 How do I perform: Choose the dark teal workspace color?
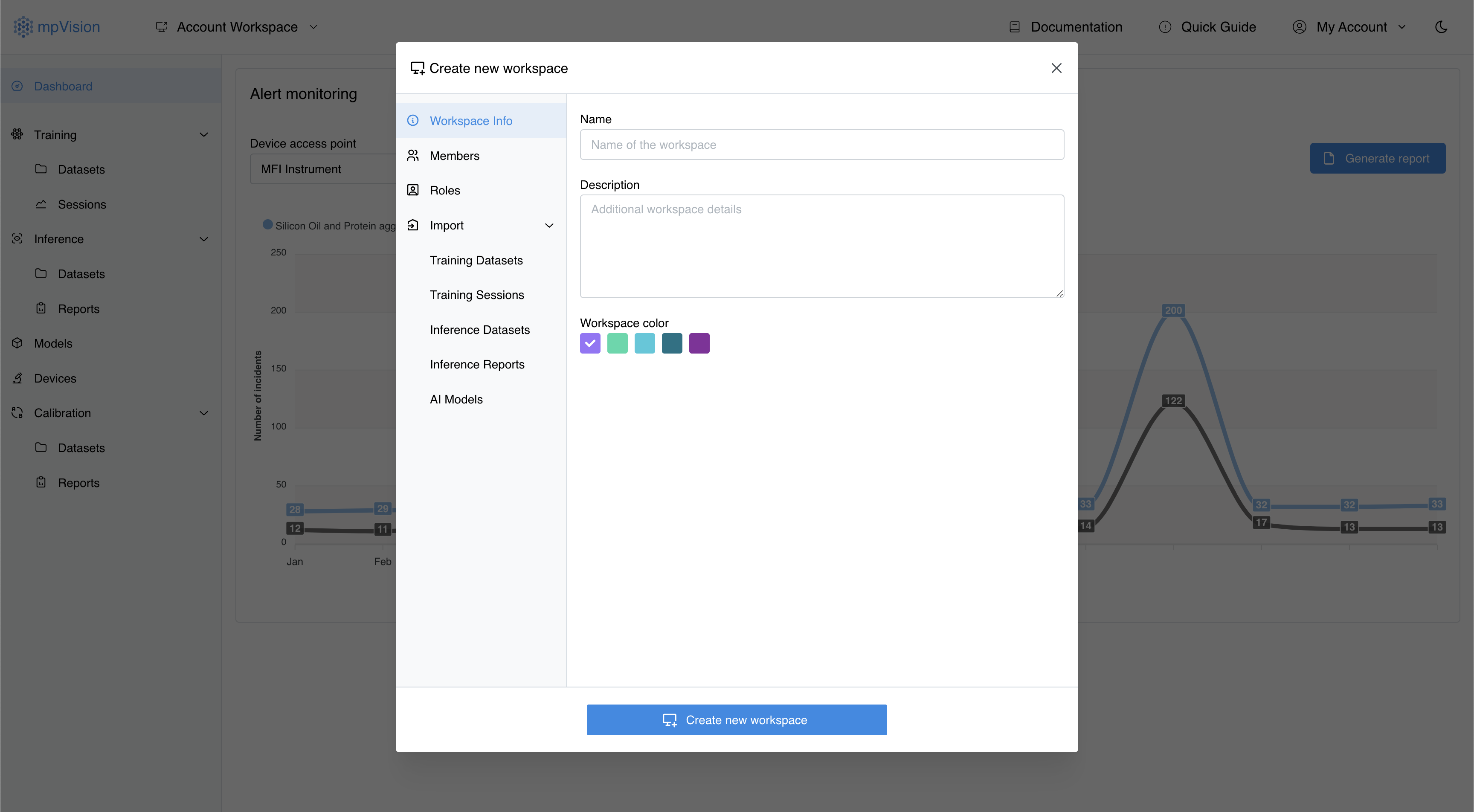click(672, 343)
